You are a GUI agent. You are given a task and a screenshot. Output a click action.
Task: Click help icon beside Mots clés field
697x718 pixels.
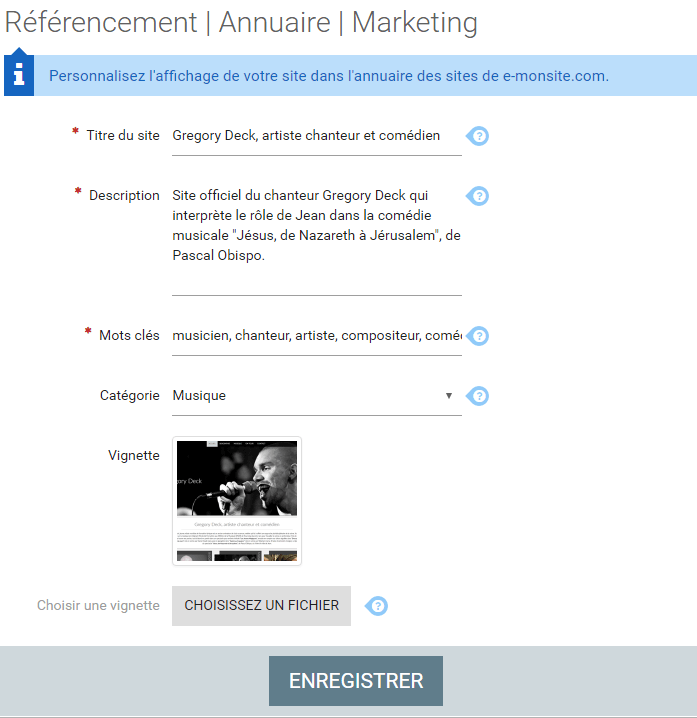click(x=478, y=336)
